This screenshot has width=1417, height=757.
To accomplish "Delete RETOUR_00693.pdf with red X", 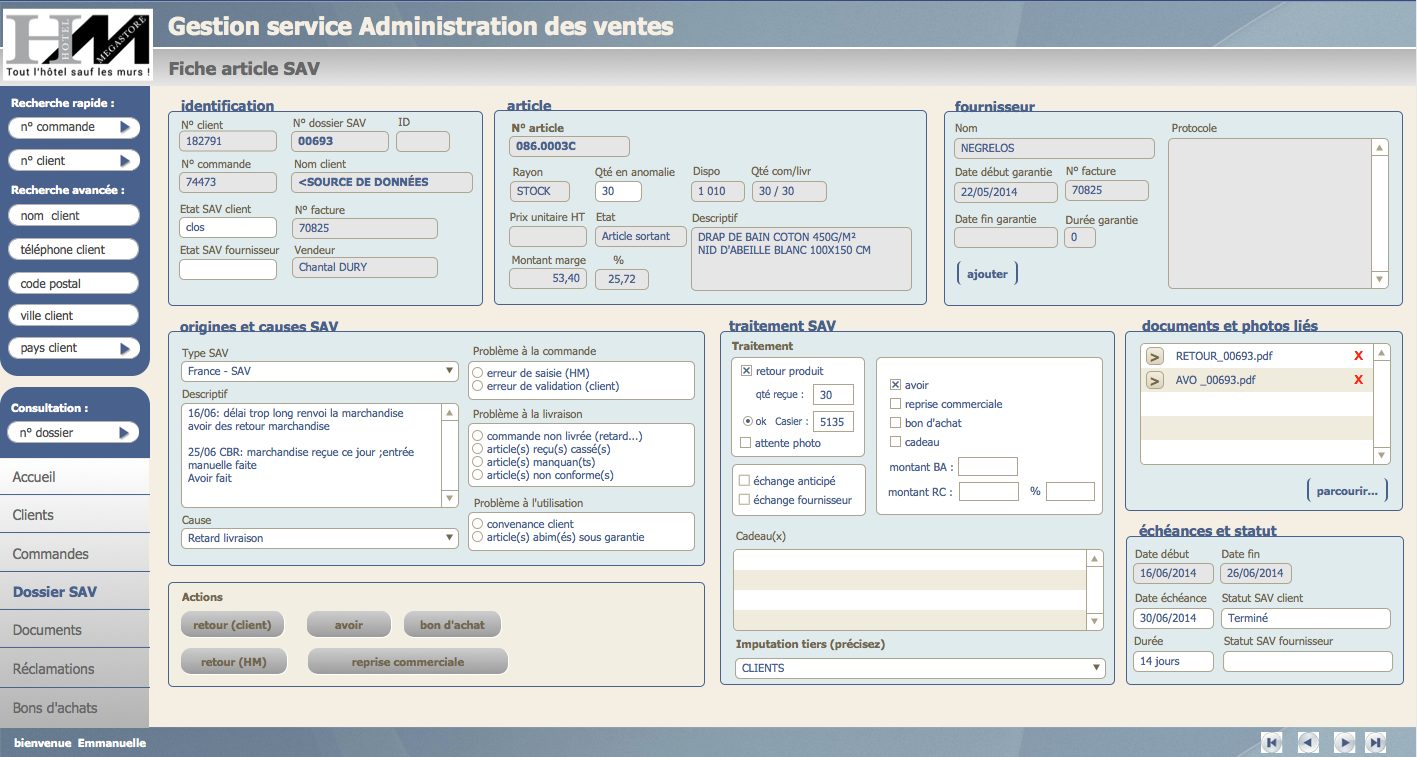I will pyautogui.click(x=1358, y=356).
